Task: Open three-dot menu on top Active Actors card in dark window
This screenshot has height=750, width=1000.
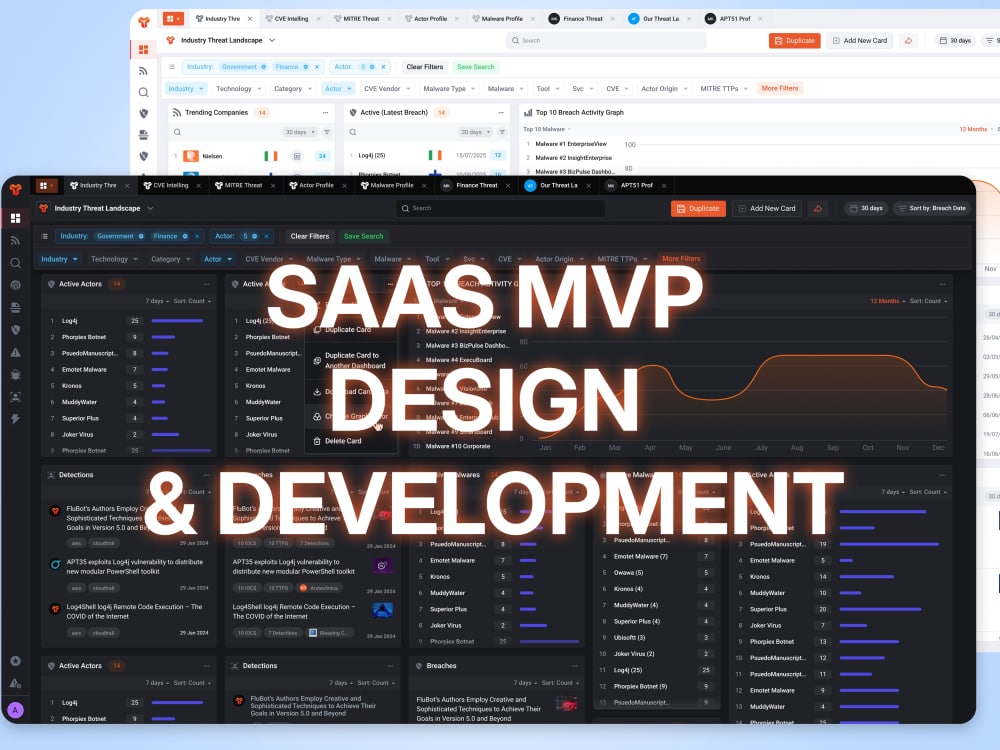Action: 206,284
